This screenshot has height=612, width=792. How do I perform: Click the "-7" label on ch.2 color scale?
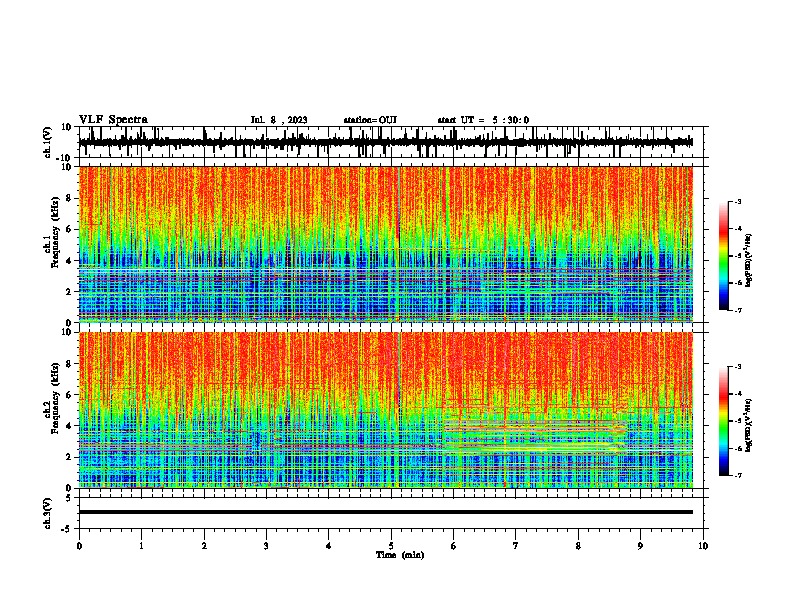point(738,475)
